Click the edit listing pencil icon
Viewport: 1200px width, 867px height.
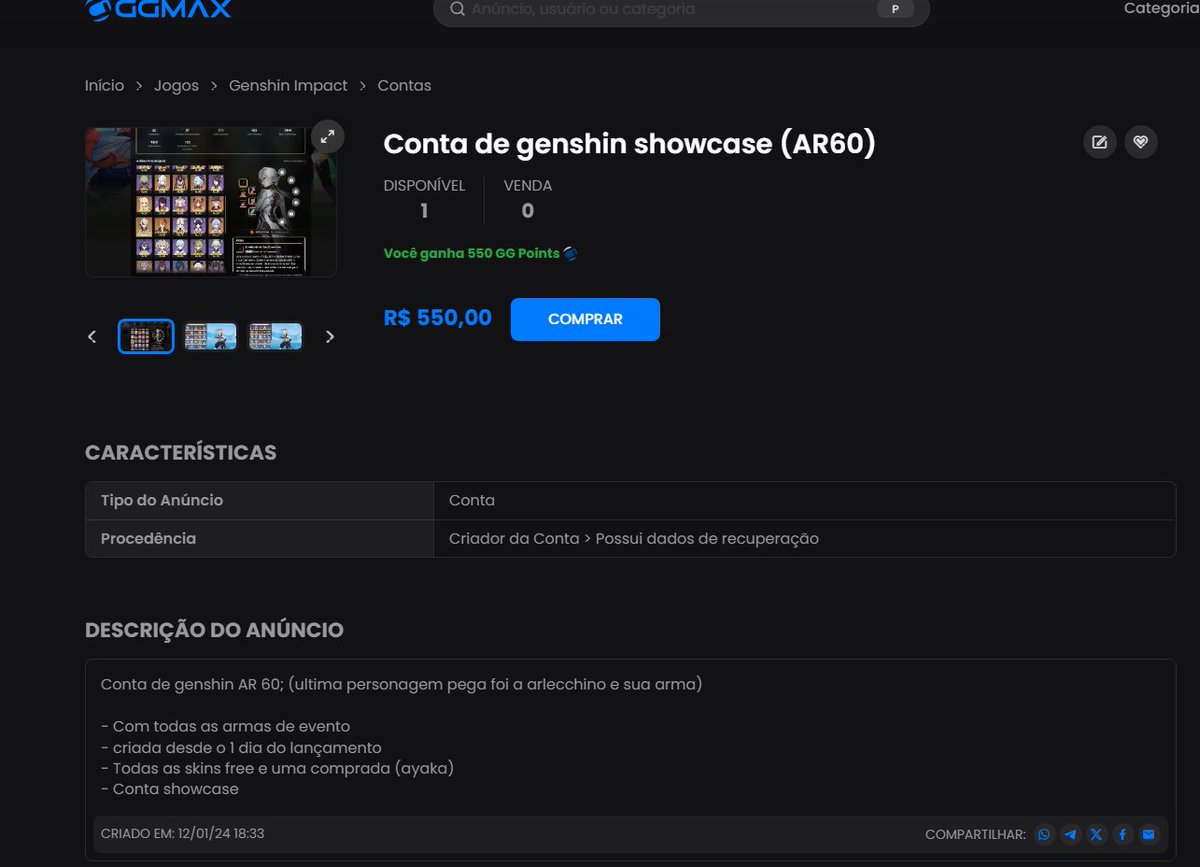click(x=1100, y=142)
